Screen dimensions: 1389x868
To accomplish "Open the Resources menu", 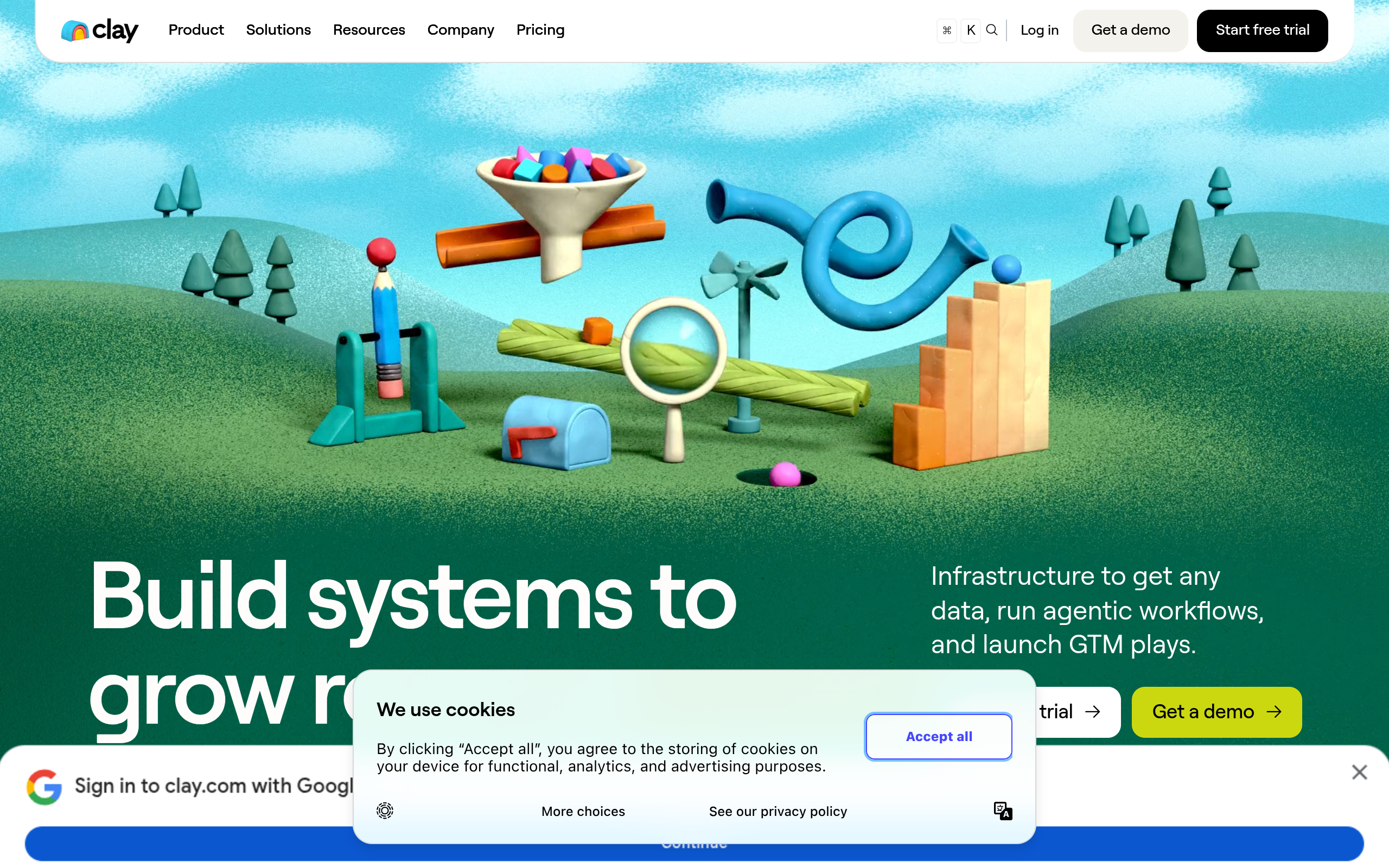I will point(369,30).
